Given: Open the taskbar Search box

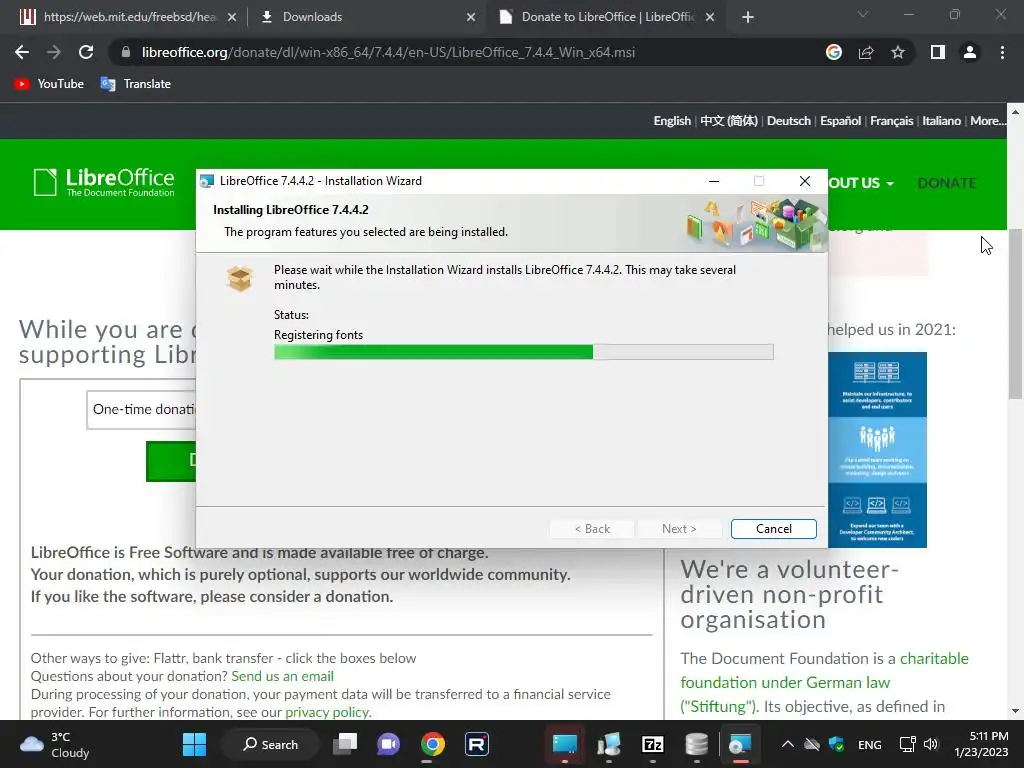Looking at the screenshot, I should (270, 744).
